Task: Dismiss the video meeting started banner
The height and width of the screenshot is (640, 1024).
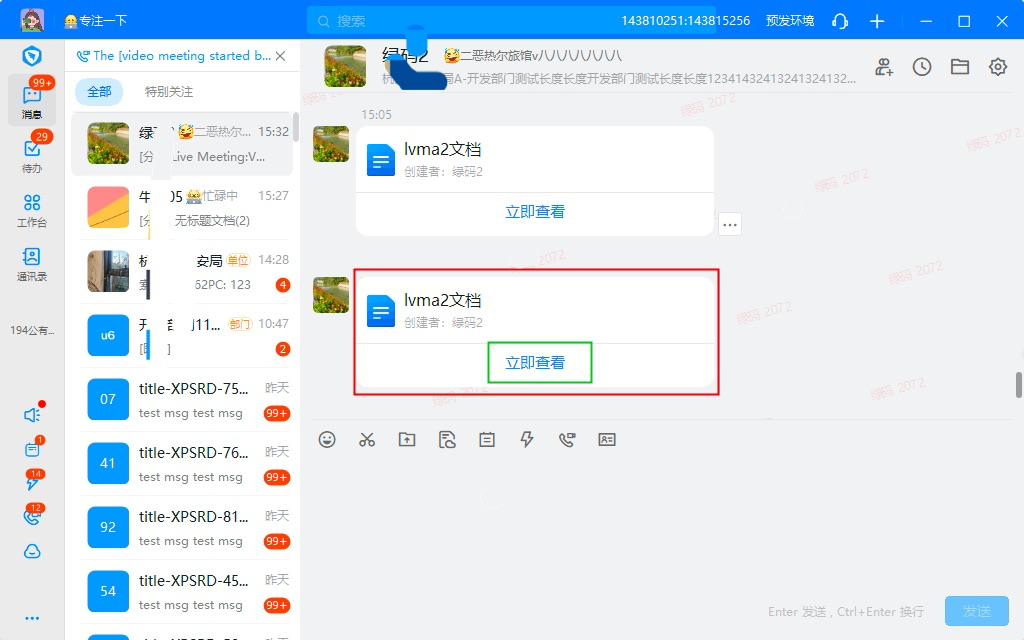Action: (x=281, y=56)
